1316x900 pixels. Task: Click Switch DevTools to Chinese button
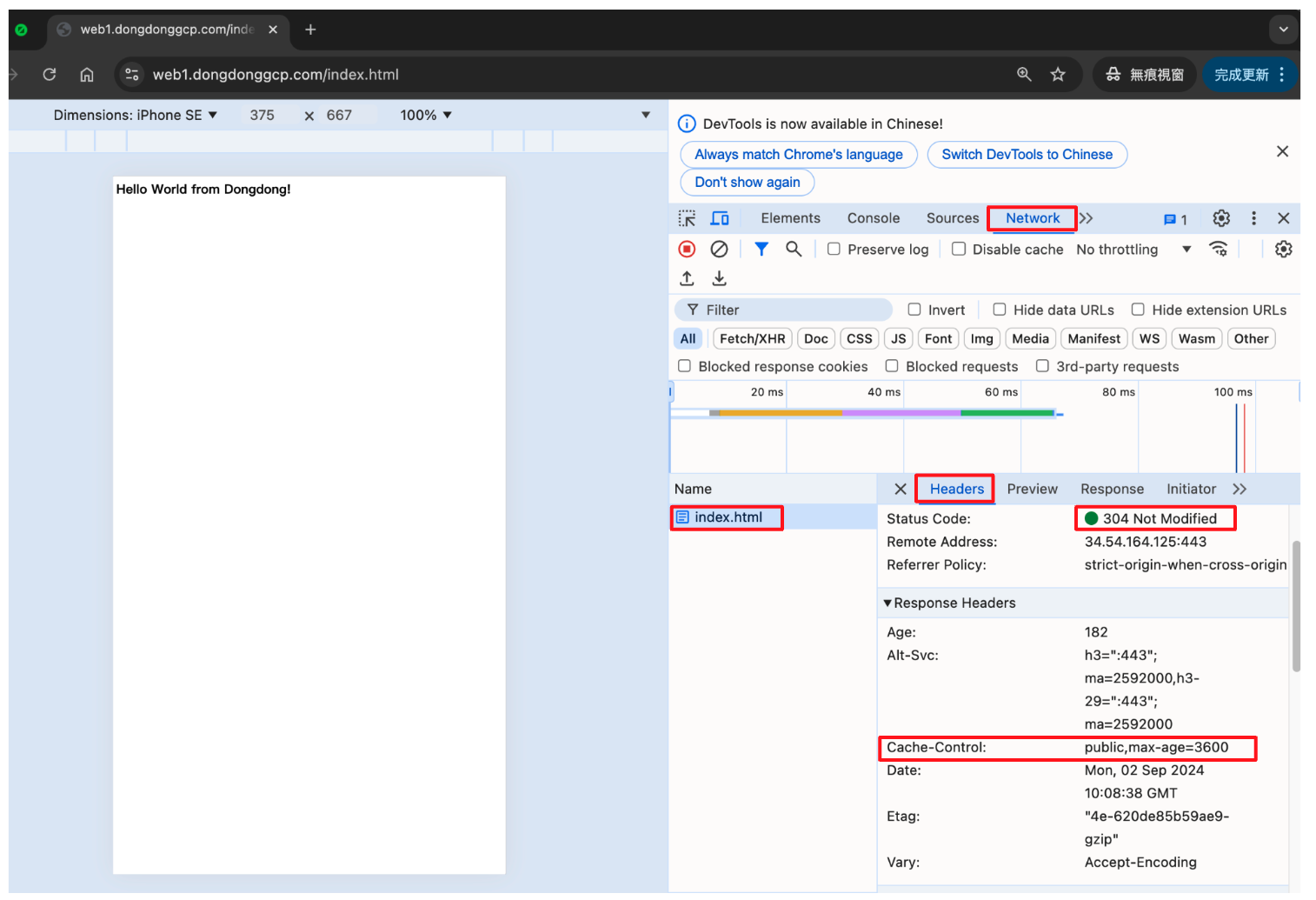(1027, 155)
